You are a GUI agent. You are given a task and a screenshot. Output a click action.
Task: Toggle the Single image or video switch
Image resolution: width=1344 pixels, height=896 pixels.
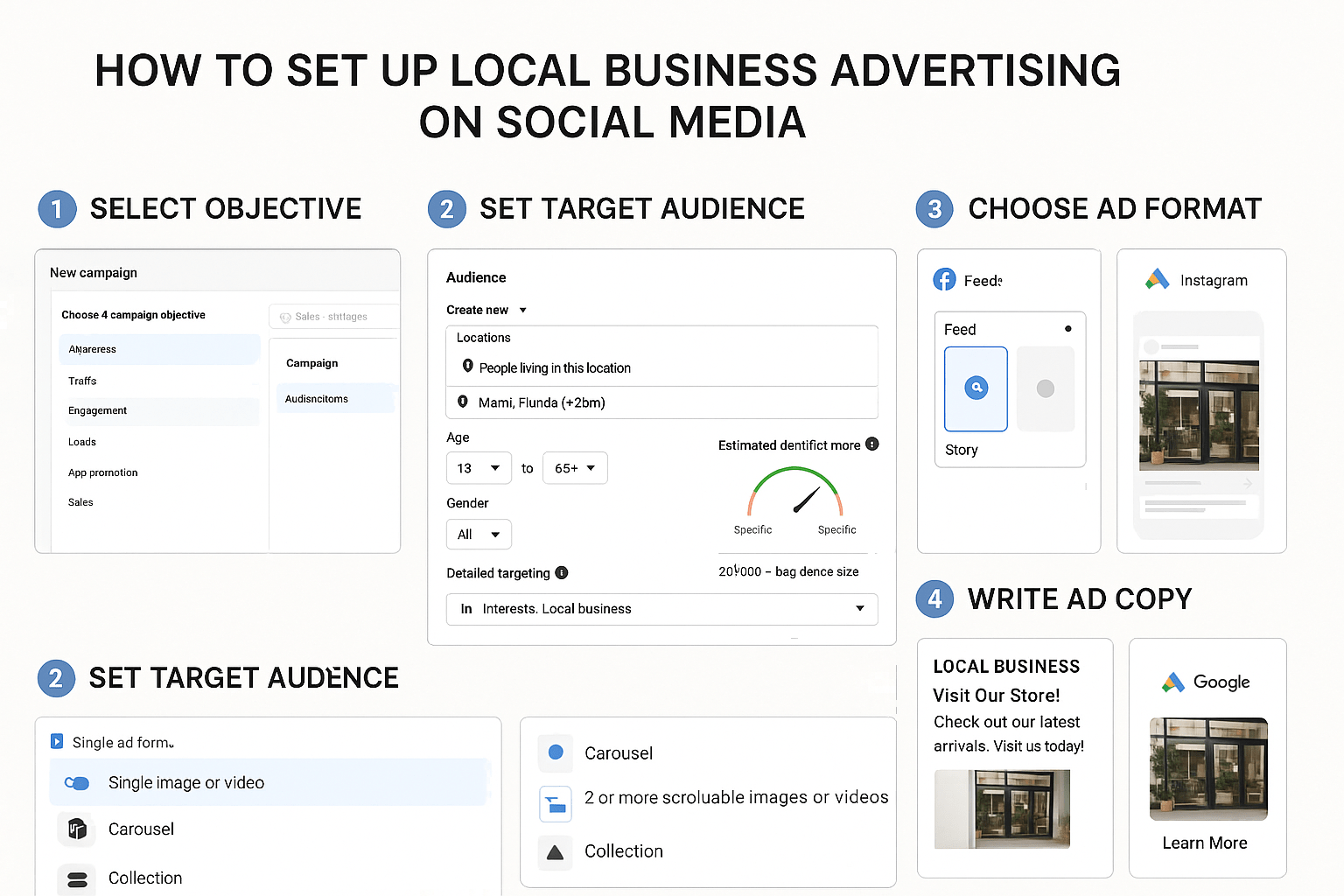77,783
